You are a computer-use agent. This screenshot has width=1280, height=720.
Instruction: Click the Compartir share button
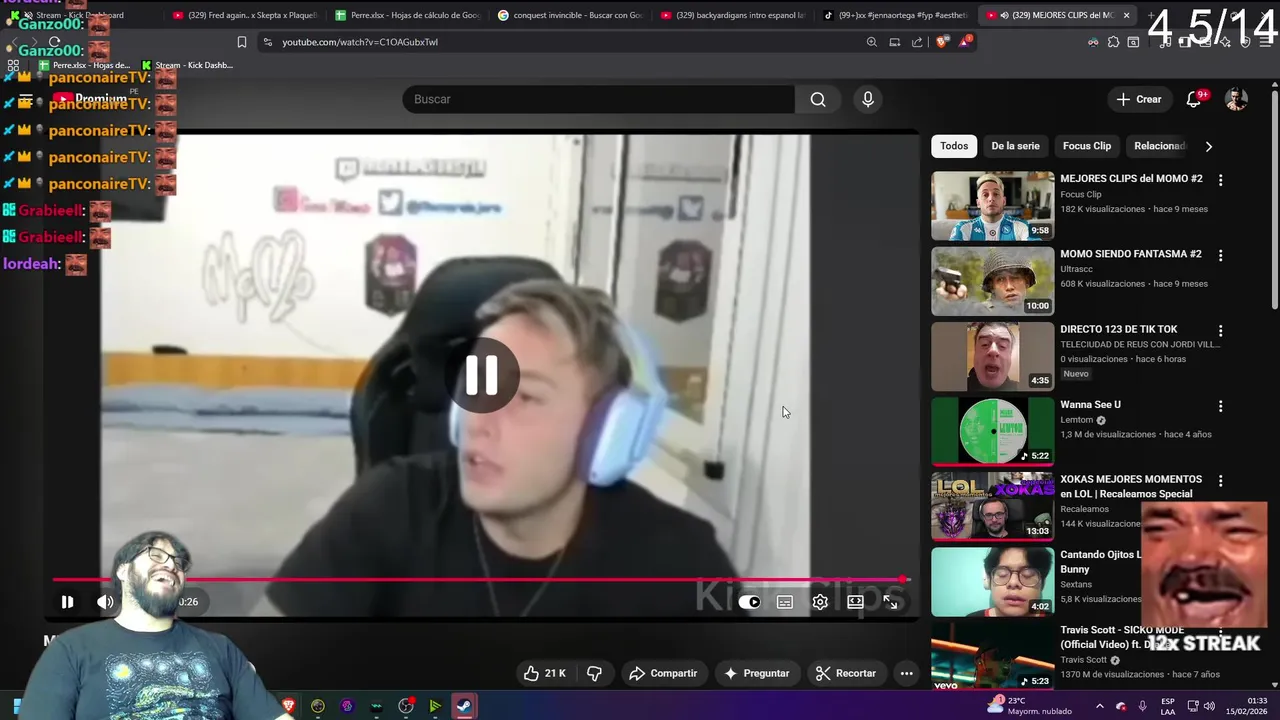click(x=663, y=673)
